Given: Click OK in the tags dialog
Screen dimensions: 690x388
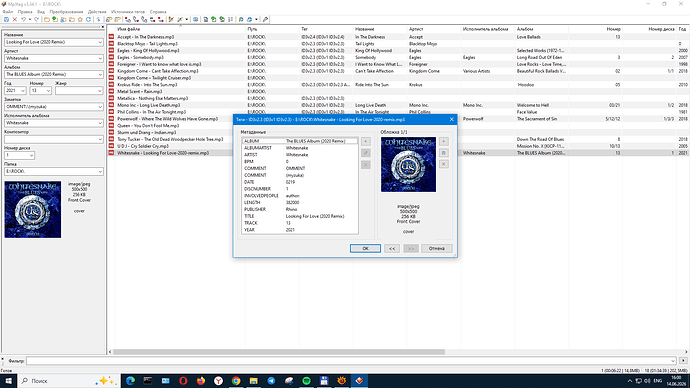Looking at the screenshot, I should click(365, 249).
